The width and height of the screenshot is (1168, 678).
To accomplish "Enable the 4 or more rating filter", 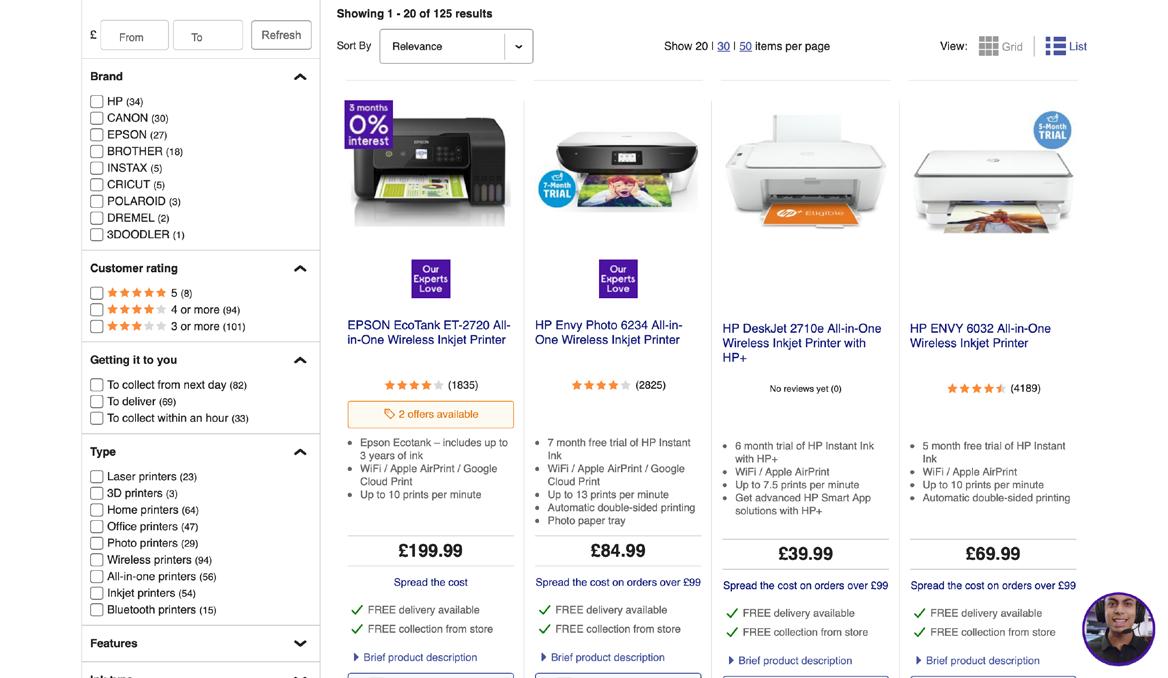I will [97, 310].
